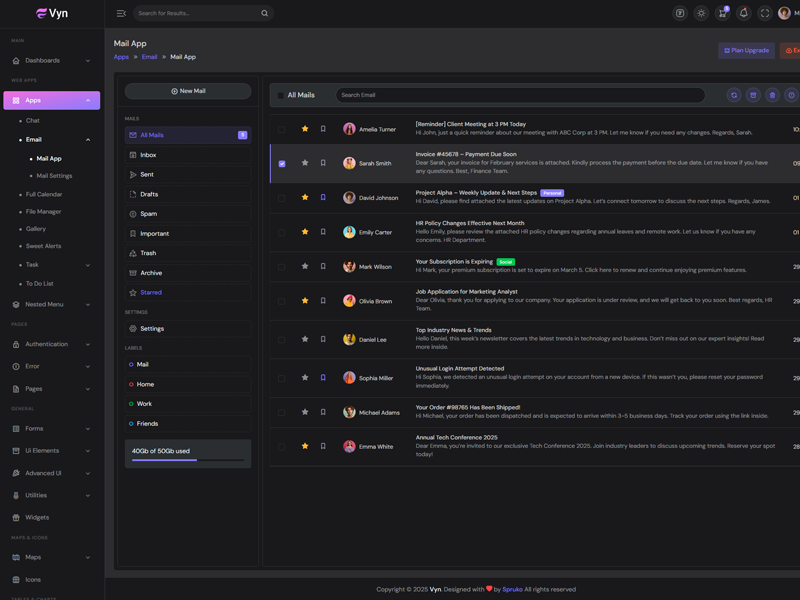Bookmark the Emily Carter email
Viewport: 800px width, 600px height.
click(323, 232)
